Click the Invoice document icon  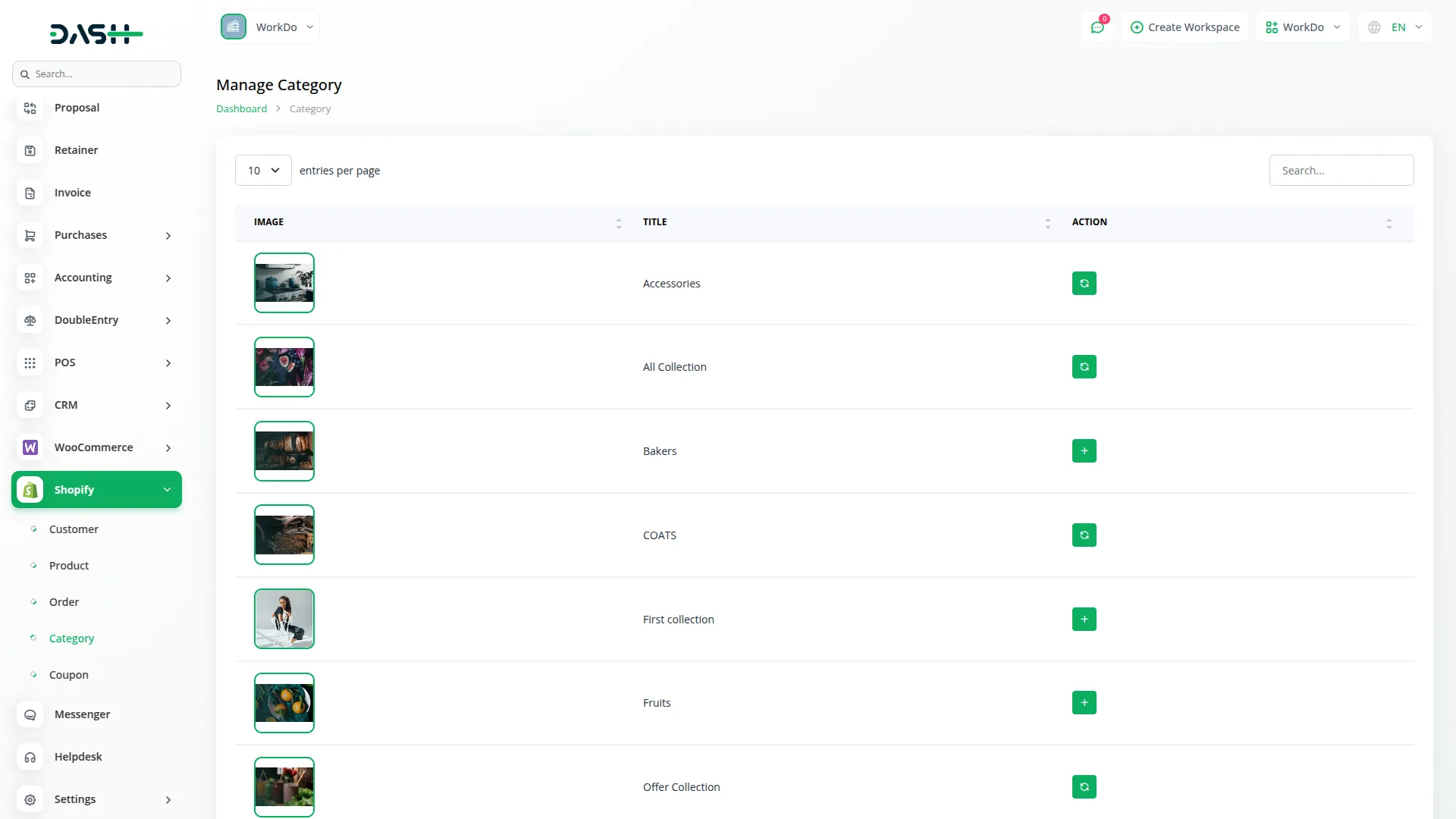(30, 193)
